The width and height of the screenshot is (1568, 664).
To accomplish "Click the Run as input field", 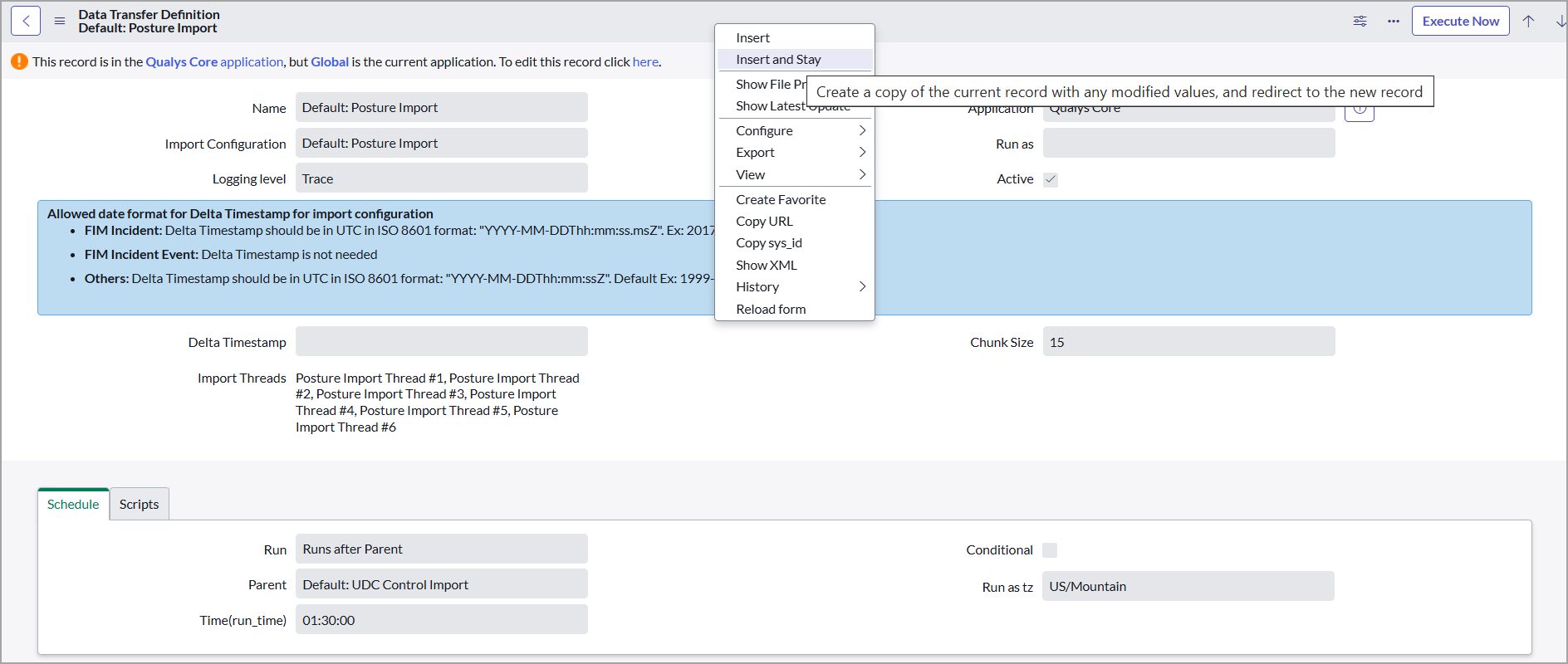I will pos(1189,143).
